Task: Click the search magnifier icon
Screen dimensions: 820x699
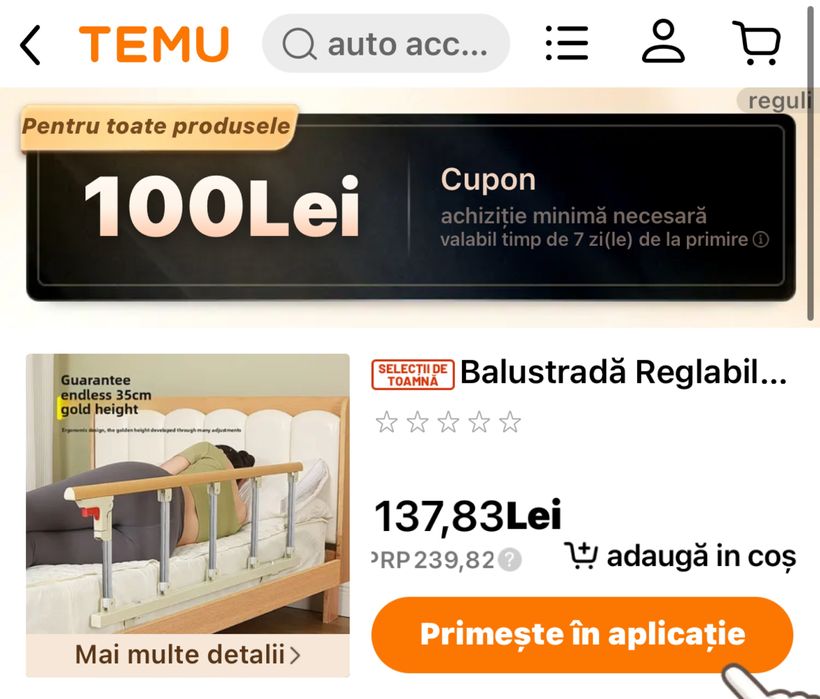Action: tap(299, 44)
